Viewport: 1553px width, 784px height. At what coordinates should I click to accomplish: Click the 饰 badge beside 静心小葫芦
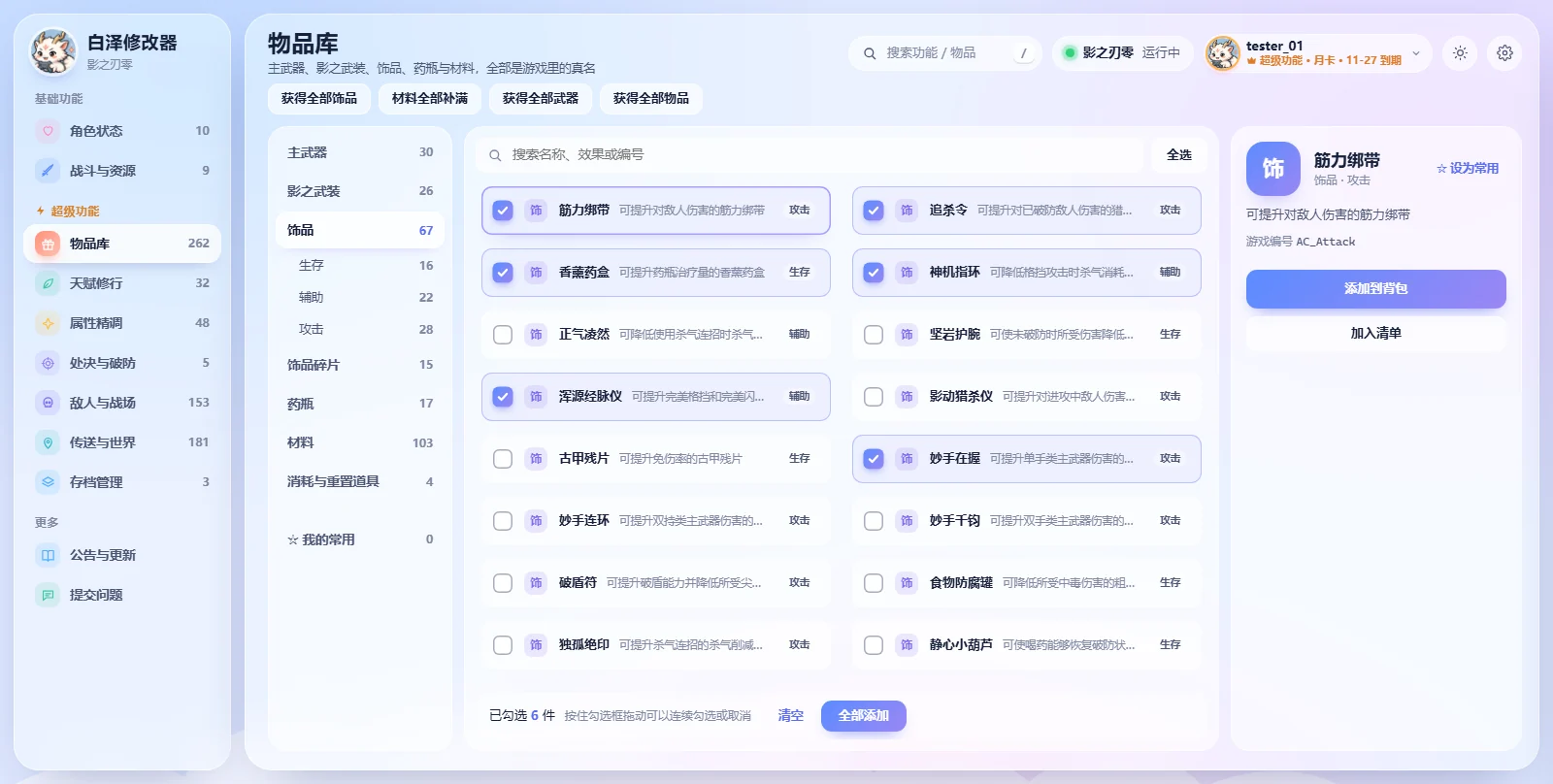pyautogui.click(x=907, y=645)
